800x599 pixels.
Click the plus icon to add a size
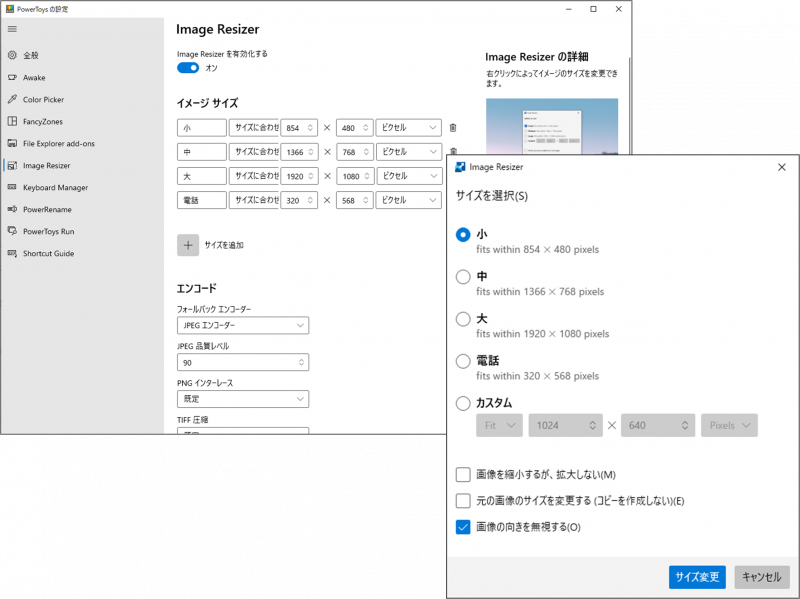pos(188,245)
